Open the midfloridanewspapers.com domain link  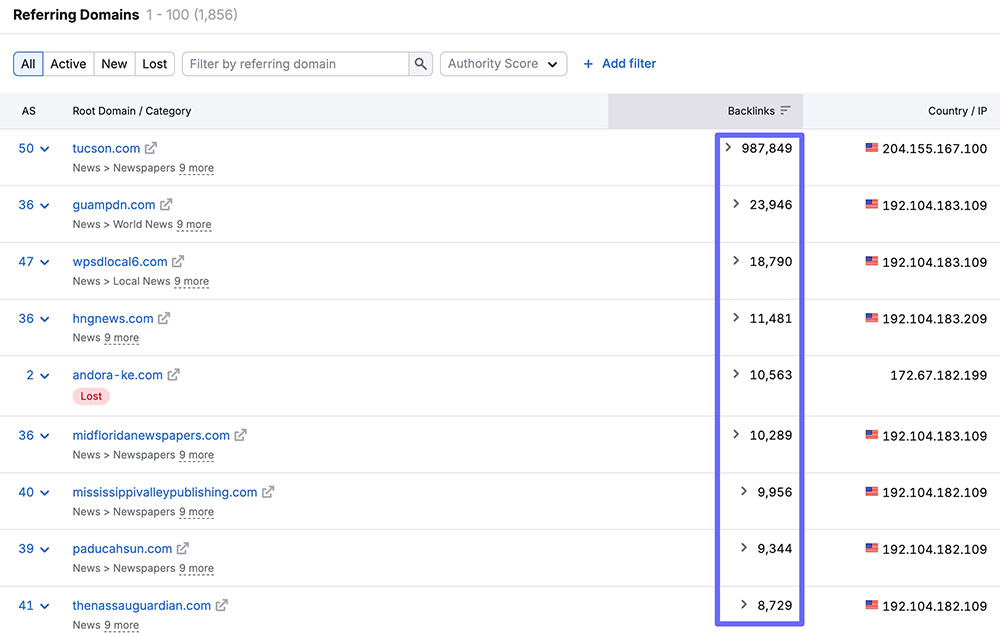tap(151, 436)
